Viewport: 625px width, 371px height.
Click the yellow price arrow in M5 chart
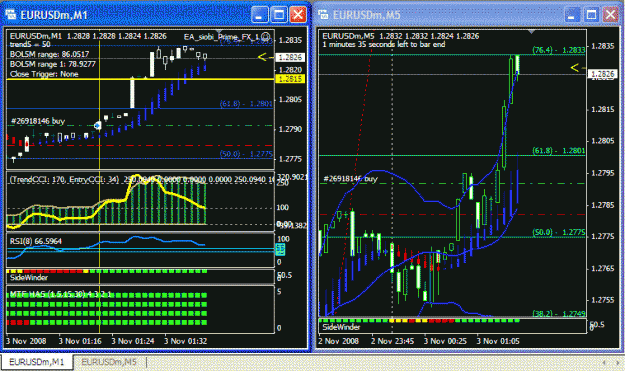click(576, 68)
